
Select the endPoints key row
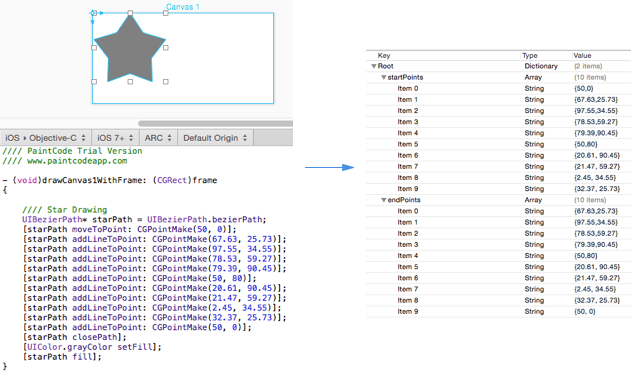click(498, 200)
